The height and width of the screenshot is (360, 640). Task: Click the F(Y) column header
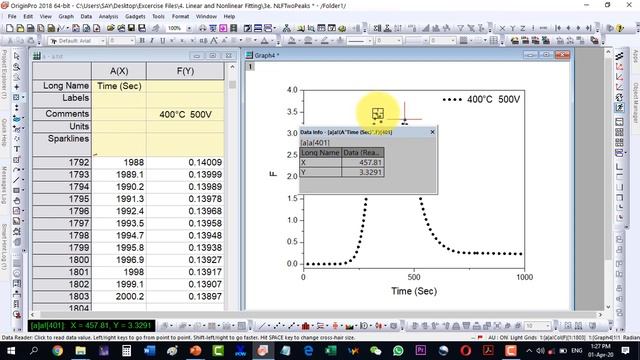click(x=185, y=71)
